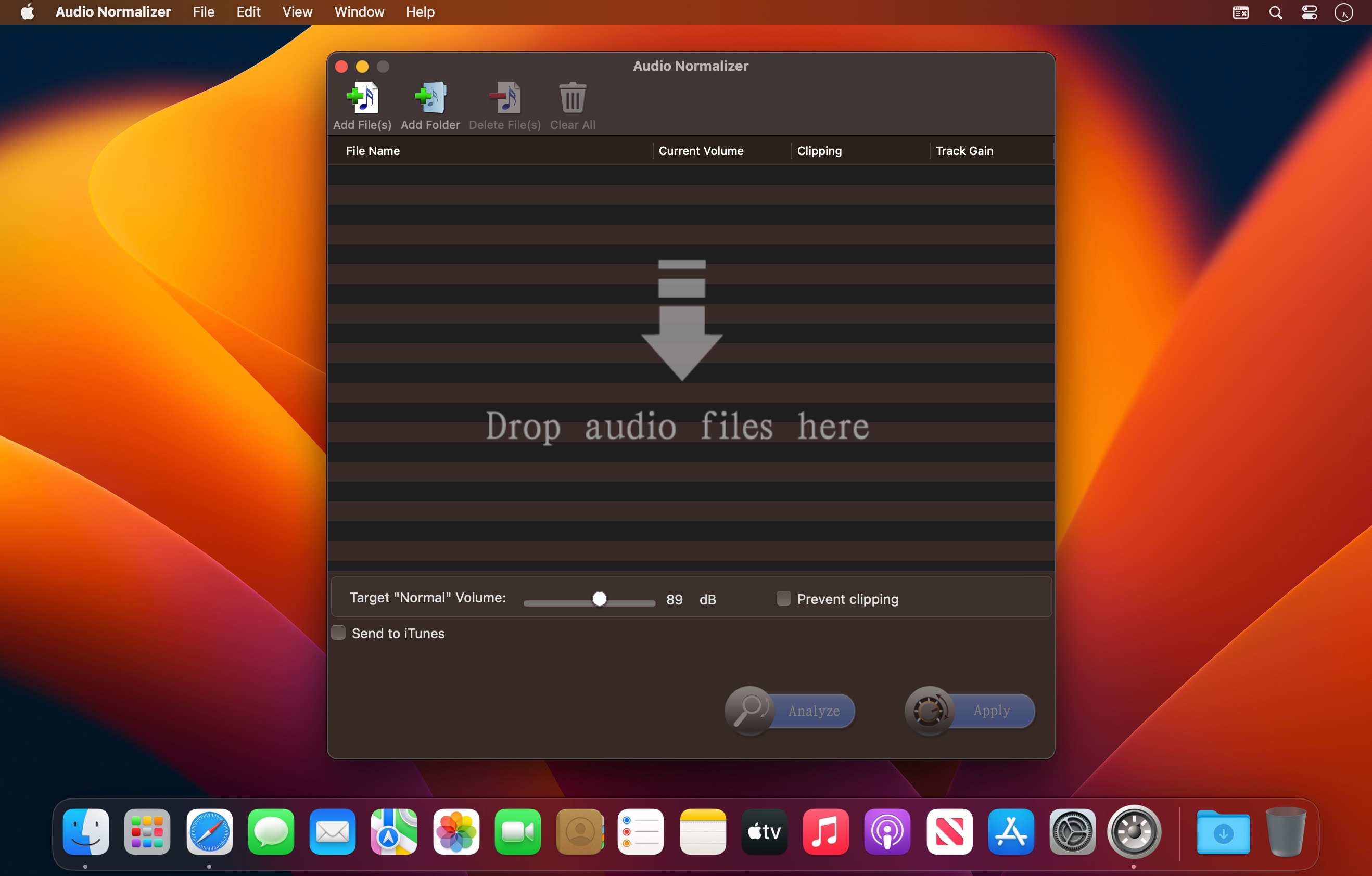Open the Apple menu
This screenshot has width=1372, height=876.
(28, 12)
